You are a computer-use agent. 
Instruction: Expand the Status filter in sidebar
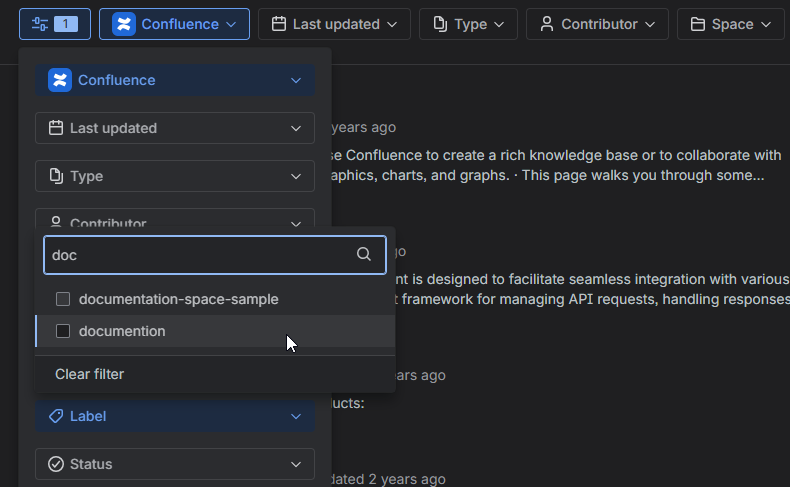[x=295, y=464]
